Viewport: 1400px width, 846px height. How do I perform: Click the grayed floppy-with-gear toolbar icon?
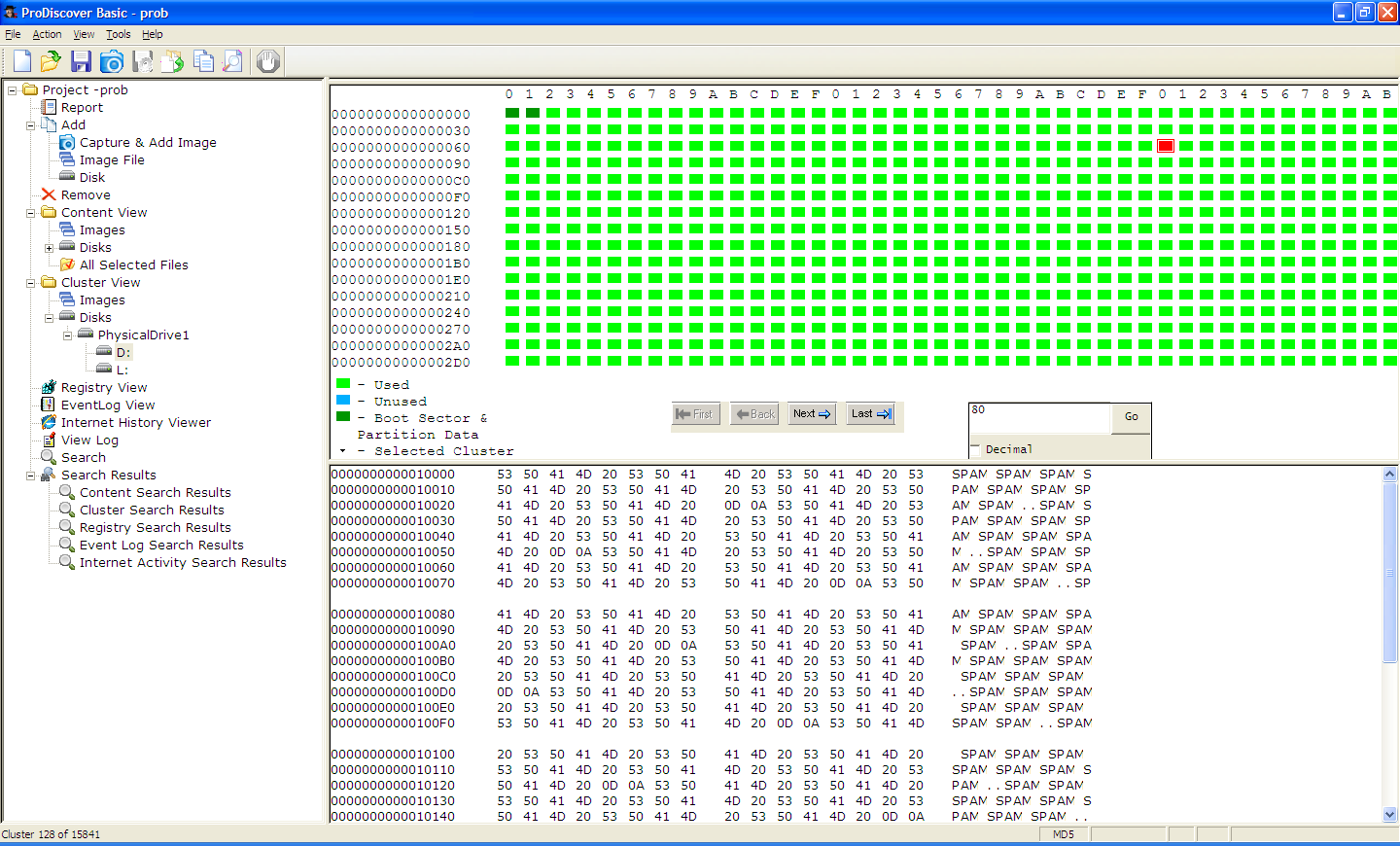(x=143, y=61)
